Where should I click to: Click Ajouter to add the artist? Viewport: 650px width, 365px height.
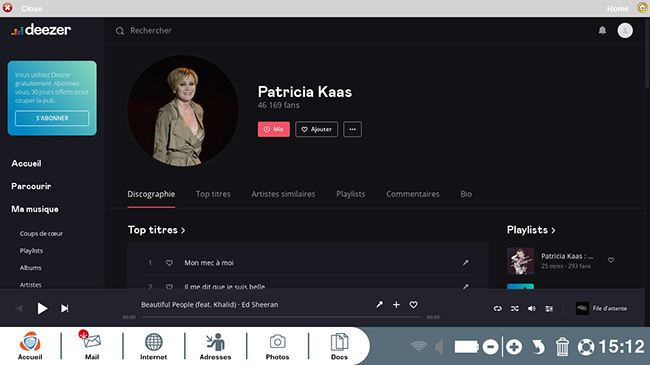click(316, 129)
